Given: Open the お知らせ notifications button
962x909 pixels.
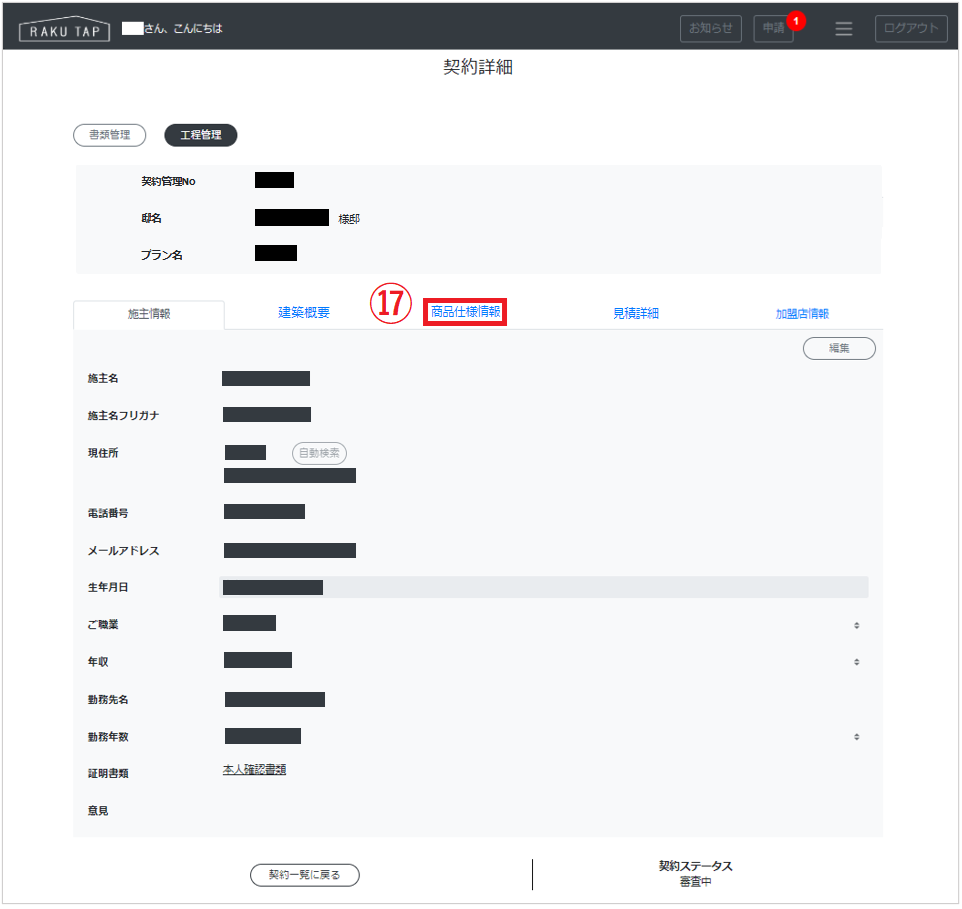Looking at the screenshot, I should 711,29.
